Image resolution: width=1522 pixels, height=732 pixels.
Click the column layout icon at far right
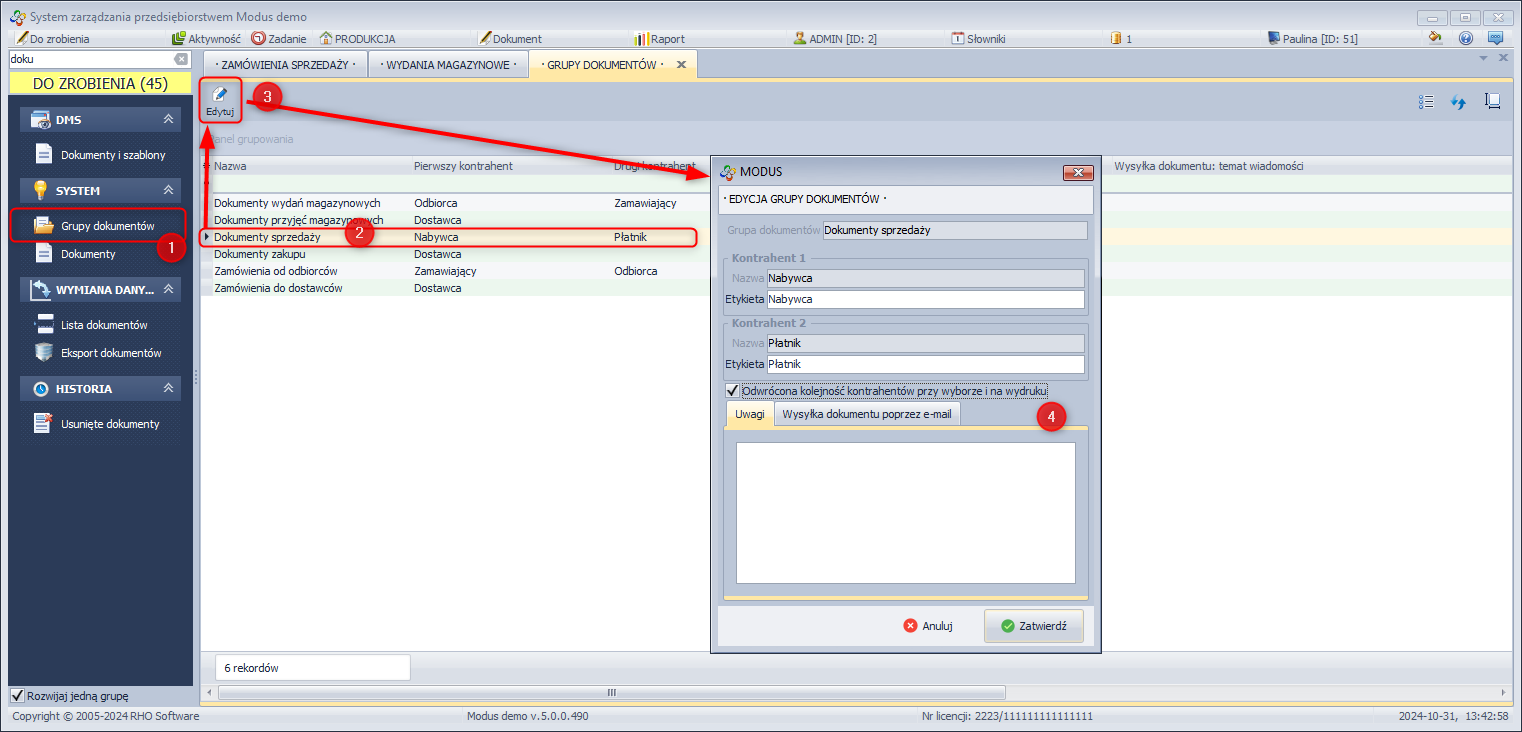1492,101
